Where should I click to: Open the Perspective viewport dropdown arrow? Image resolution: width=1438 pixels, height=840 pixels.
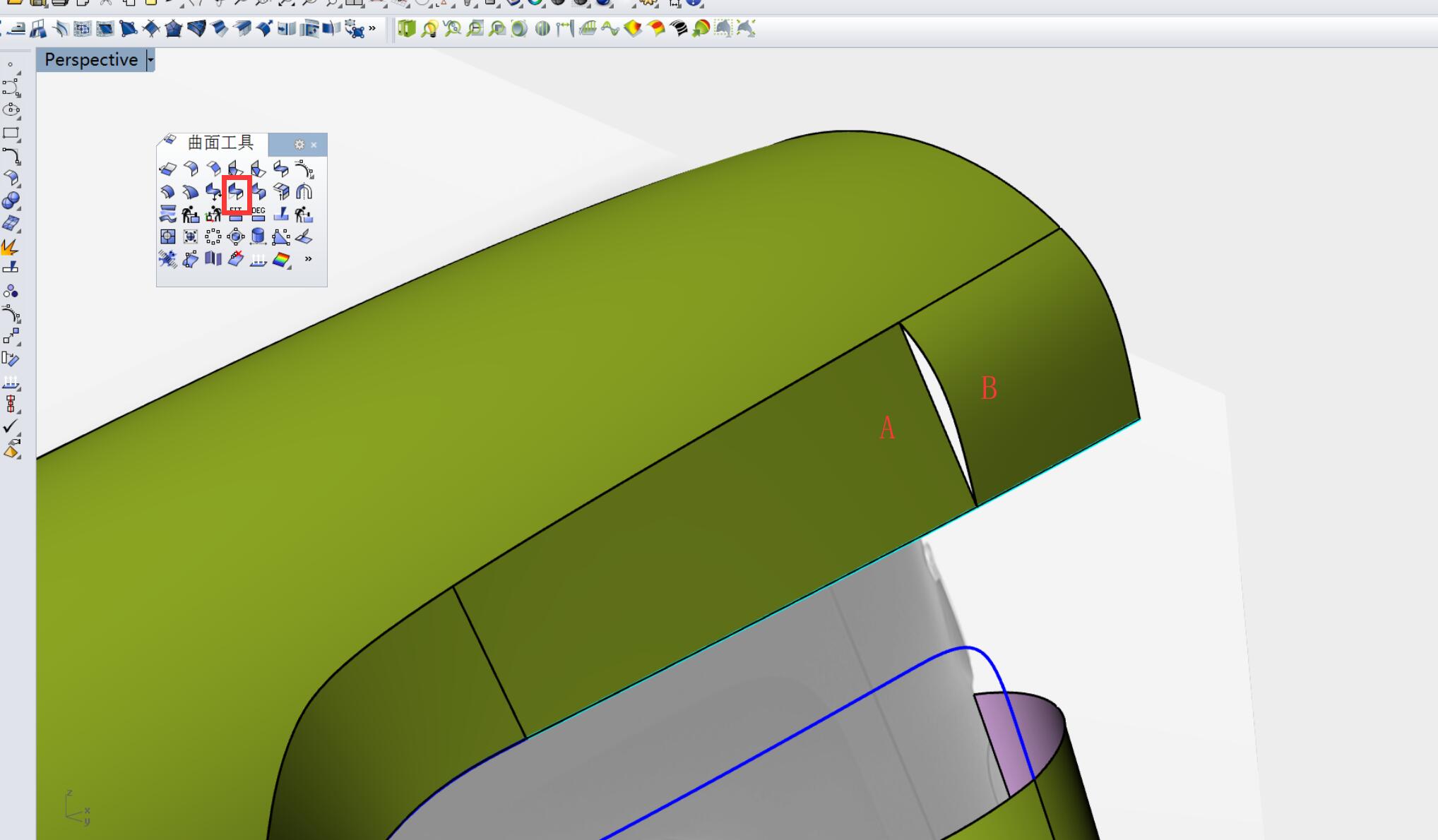tap(150, 60)
